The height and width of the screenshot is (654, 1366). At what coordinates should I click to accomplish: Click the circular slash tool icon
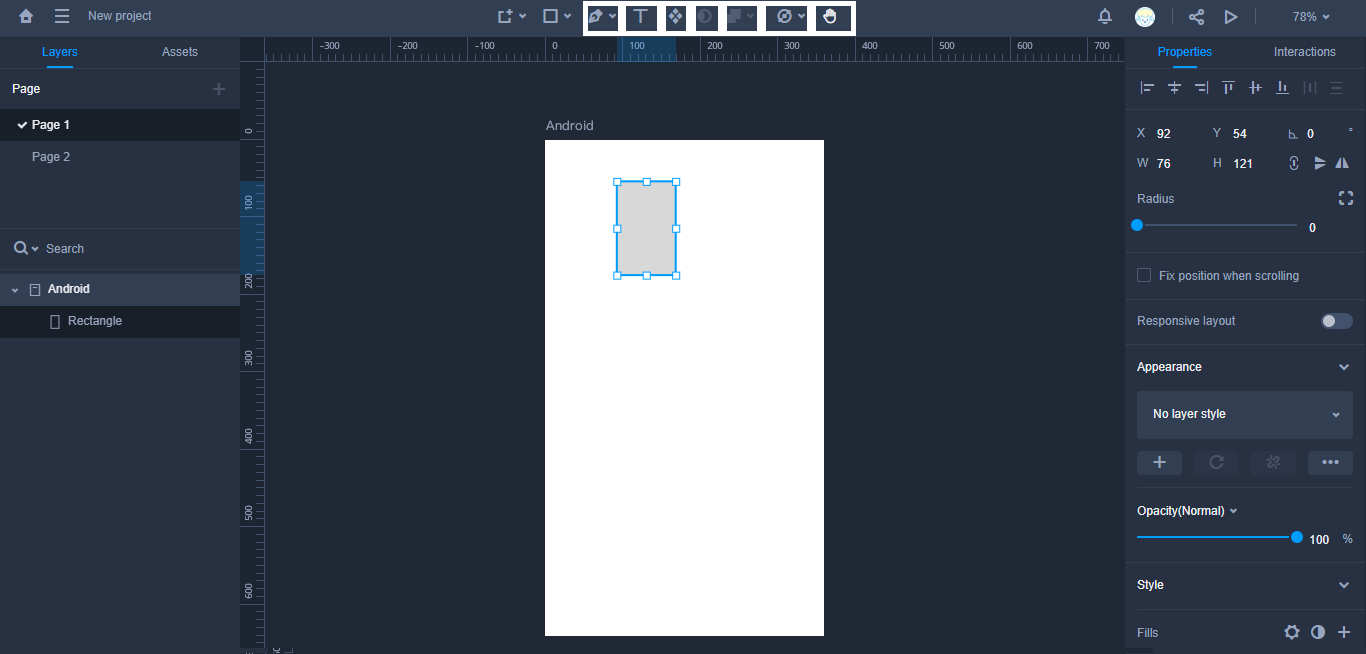click(x=785, y=17)
